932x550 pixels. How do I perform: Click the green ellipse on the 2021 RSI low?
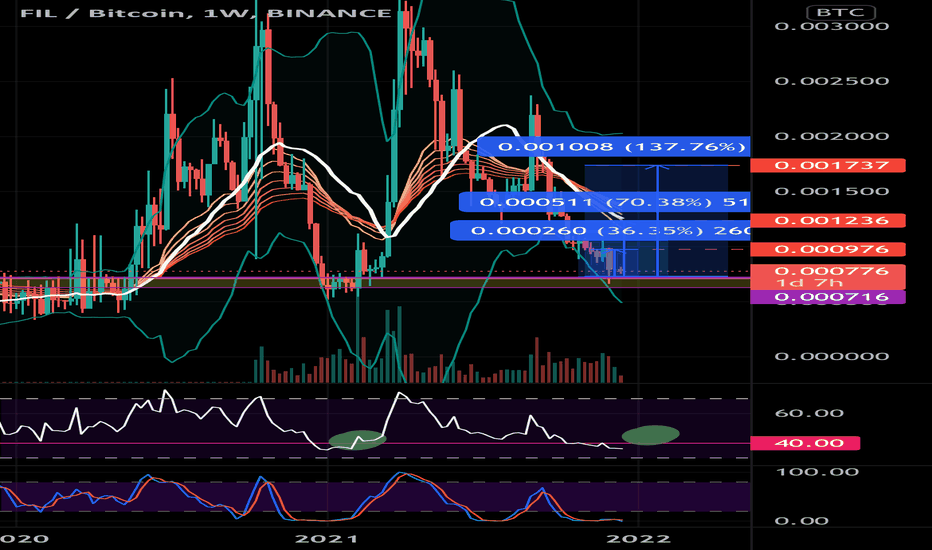pyautogui.click(x=357, y=440)
